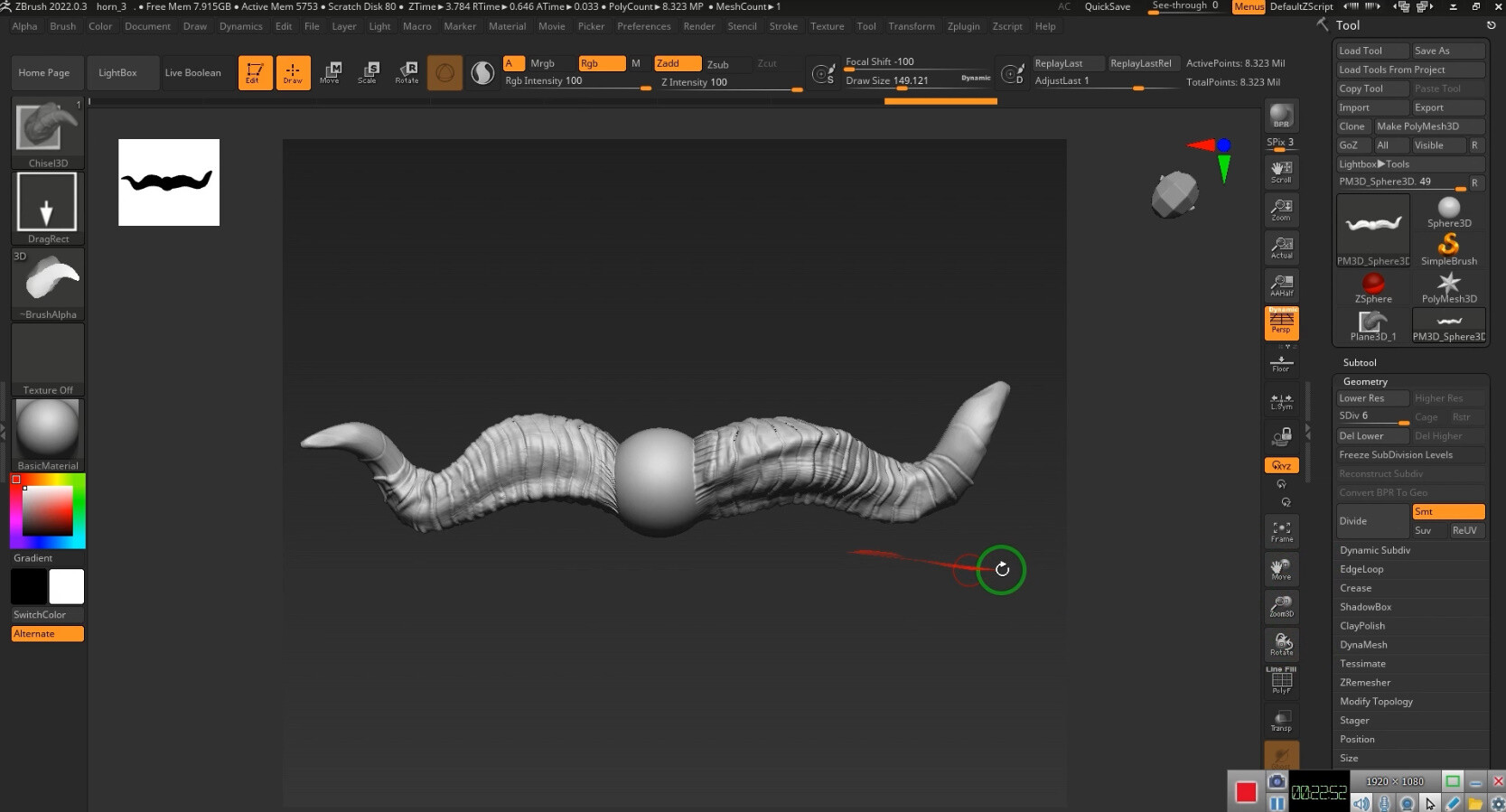
Task: Toggle the Line Fill PolyF icon
Action: pos(1281,680)
